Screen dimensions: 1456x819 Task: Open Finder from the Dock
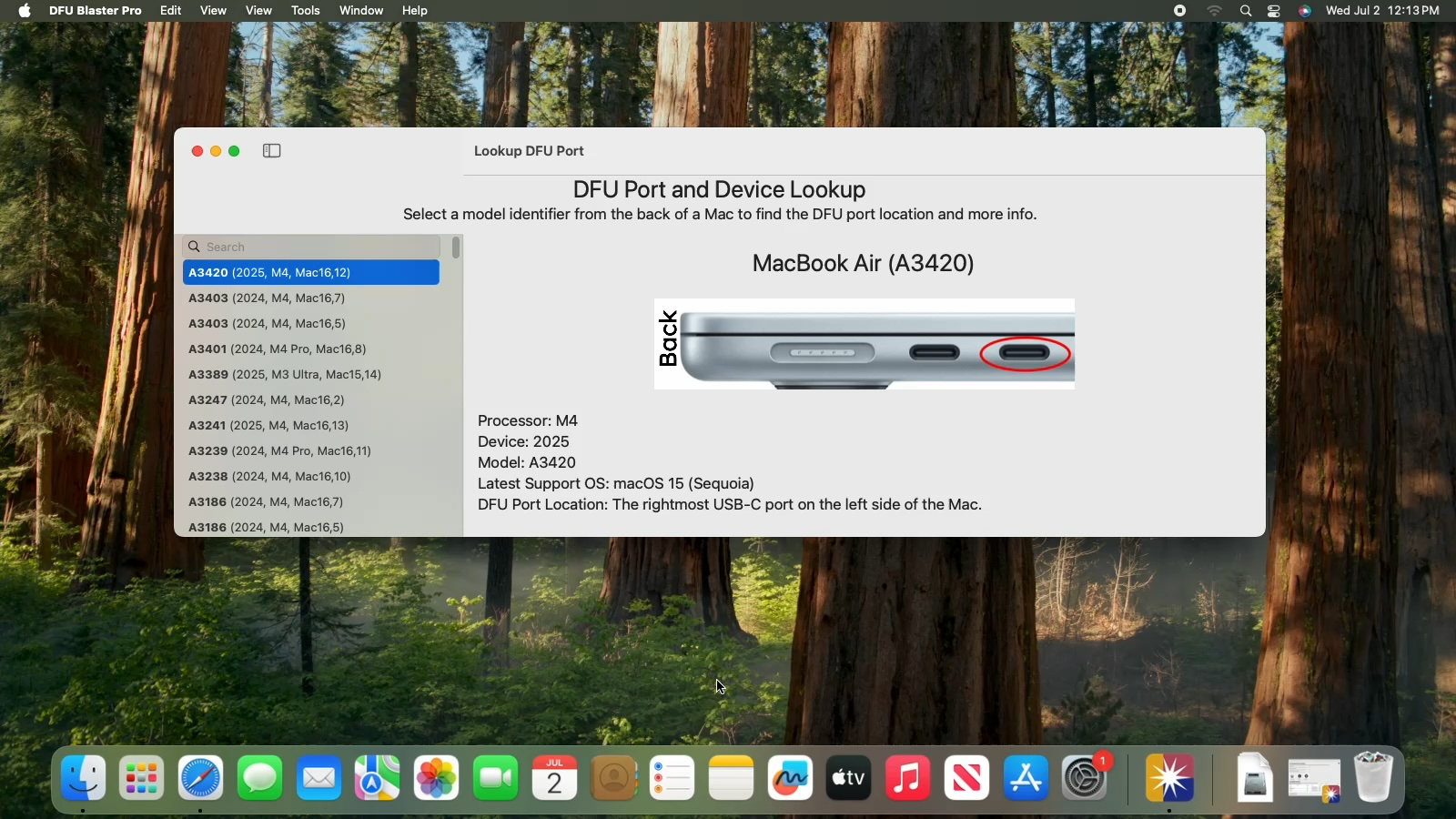coord(84,779)
